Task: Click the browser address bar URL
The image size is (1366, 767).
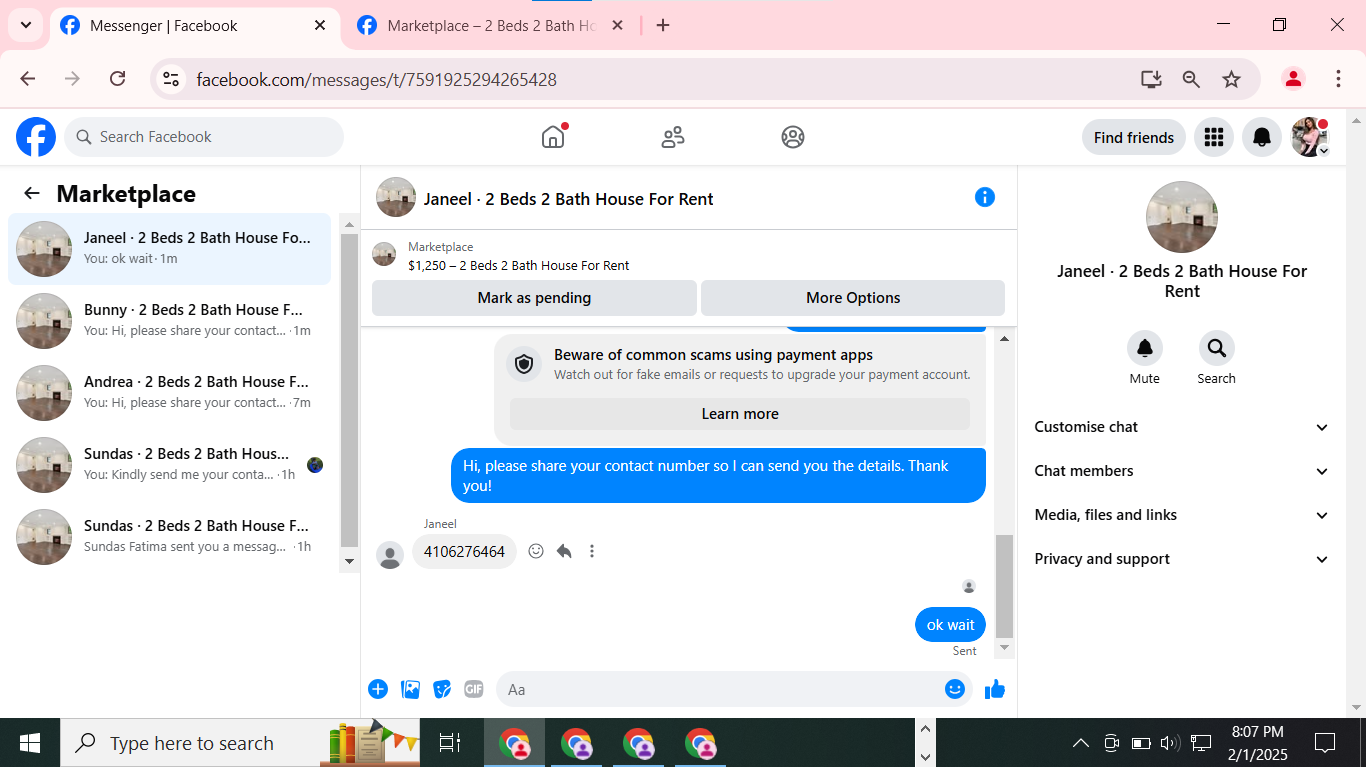Action: (377, 79)
